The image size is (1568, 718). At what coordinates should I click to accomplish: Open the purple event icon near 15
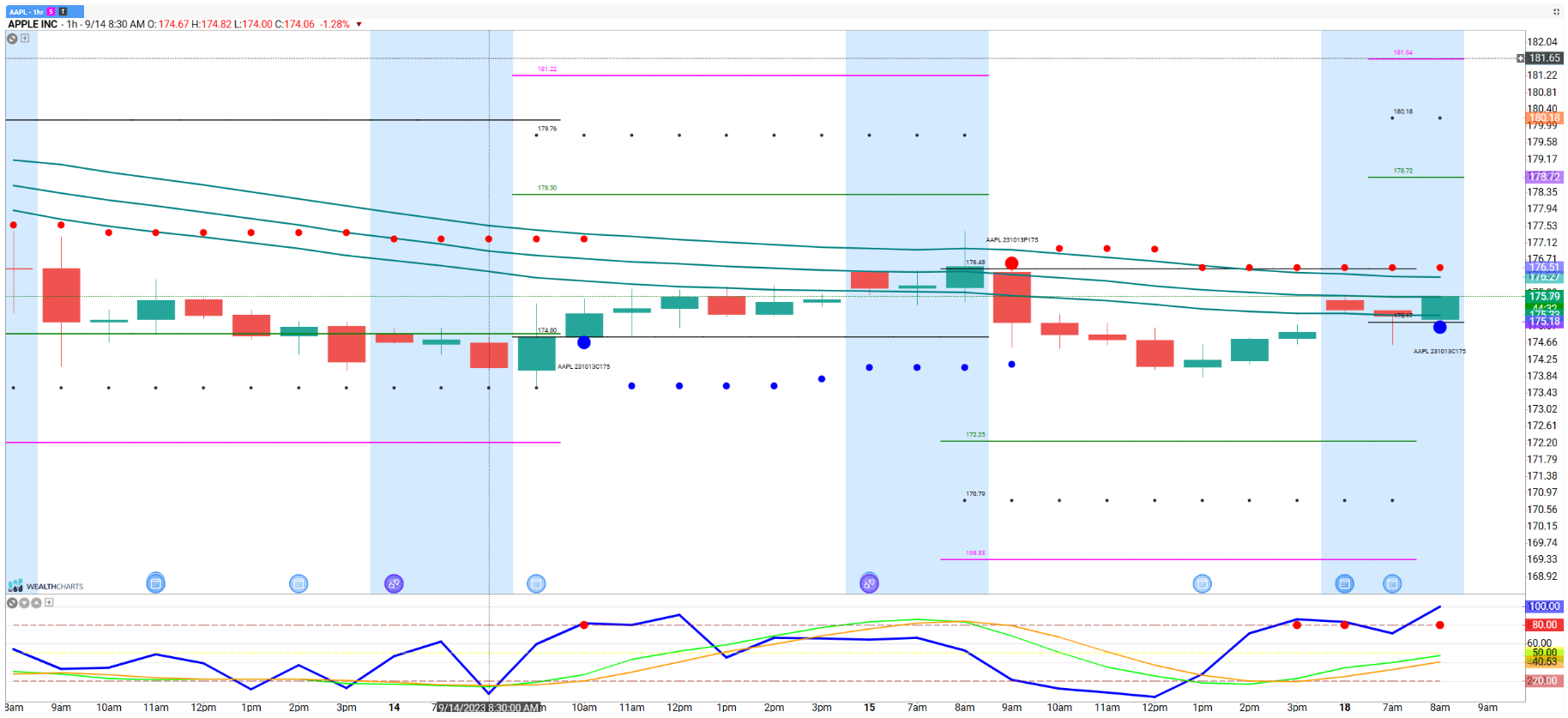869,584
